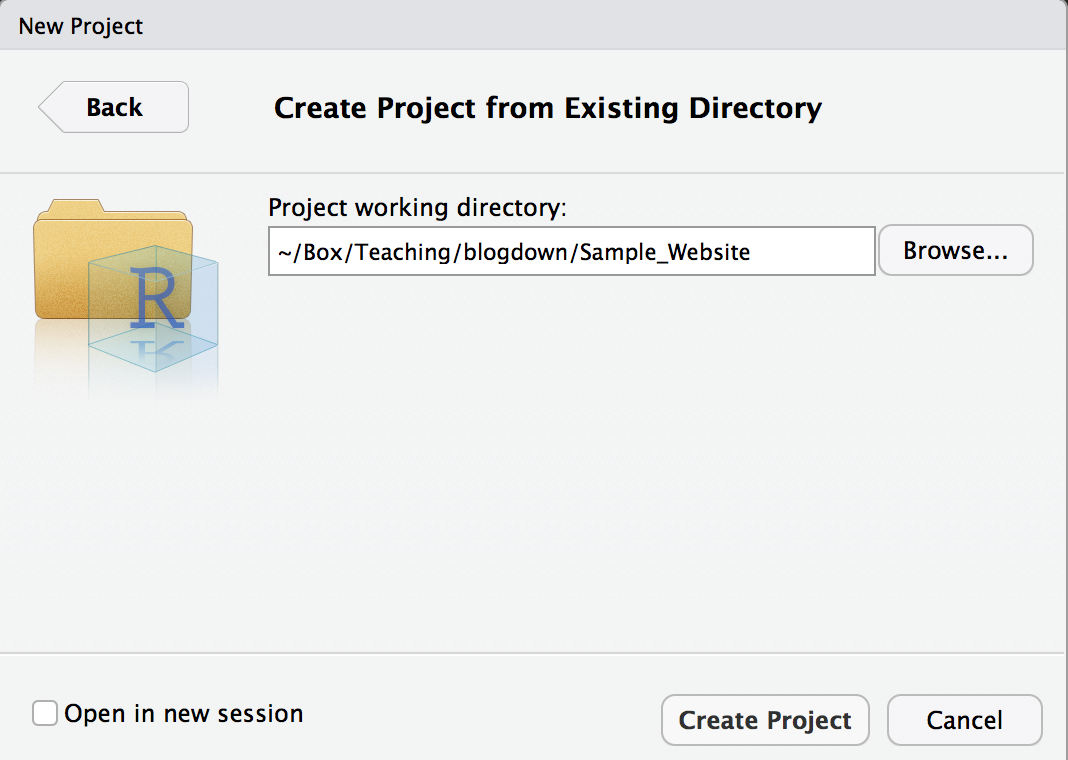Click the 'Open in new session' label text

coord(184,713)
